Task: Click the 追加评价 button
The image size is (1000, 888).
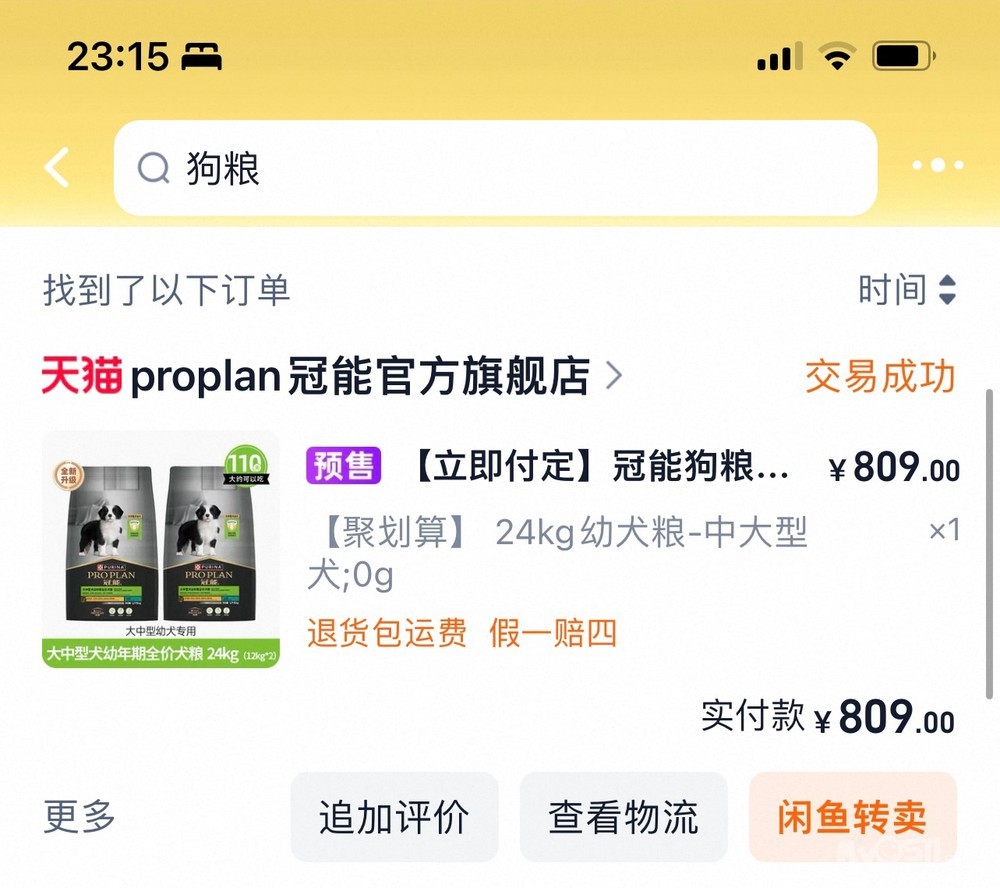Action: 394,817
